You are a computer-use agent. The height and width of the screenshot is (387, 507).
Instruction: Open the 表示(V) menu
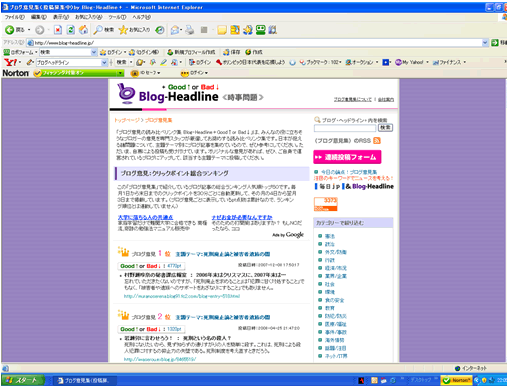point(61,17)
